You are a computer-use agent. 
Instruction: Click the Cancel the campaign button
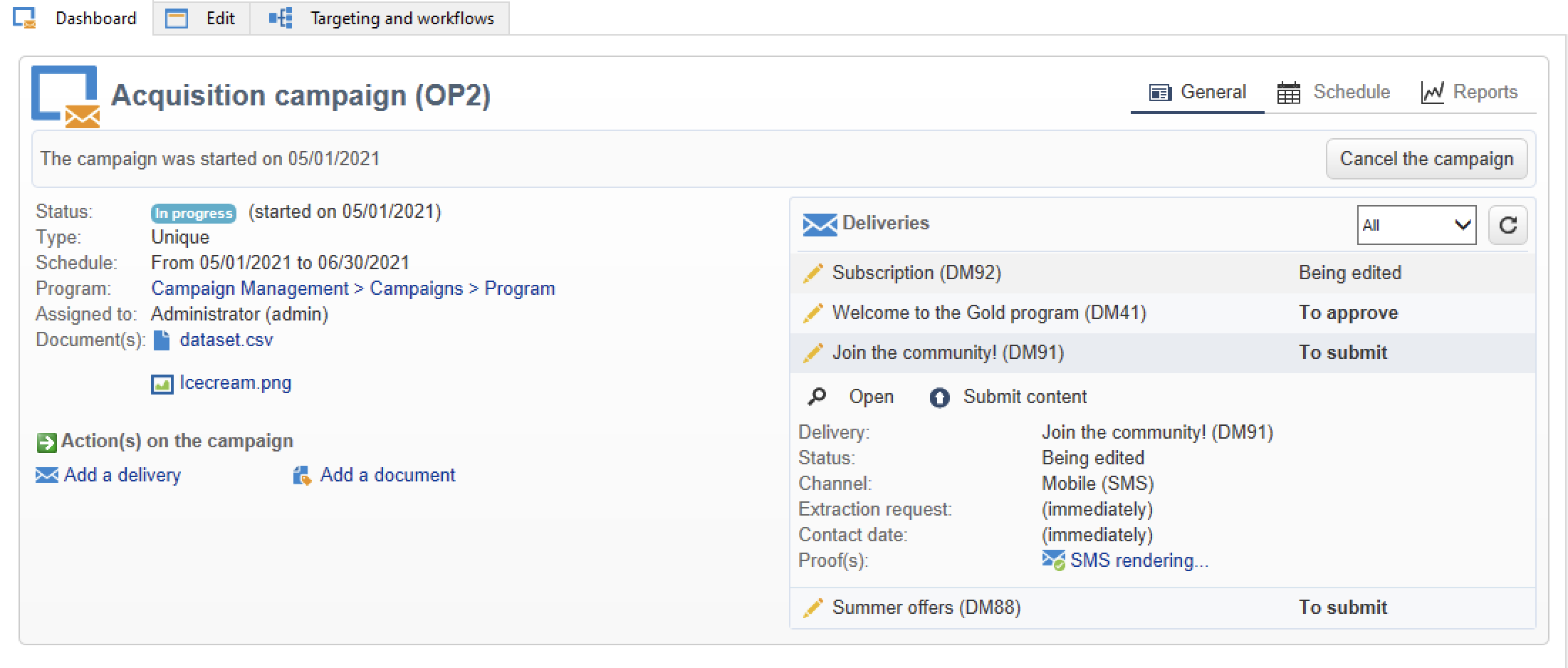click(1426, 159)
